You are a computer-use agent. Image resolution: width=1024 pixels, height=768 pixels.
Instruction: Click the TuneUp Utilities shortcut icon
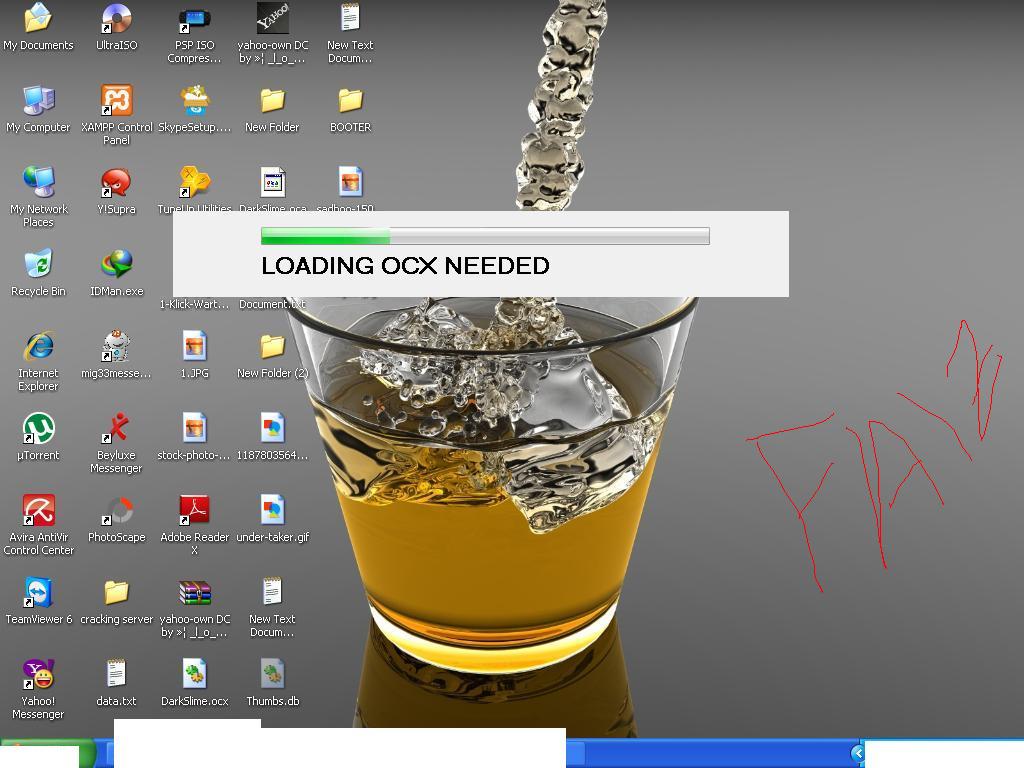pyautogui.click(x=195, y=182)
